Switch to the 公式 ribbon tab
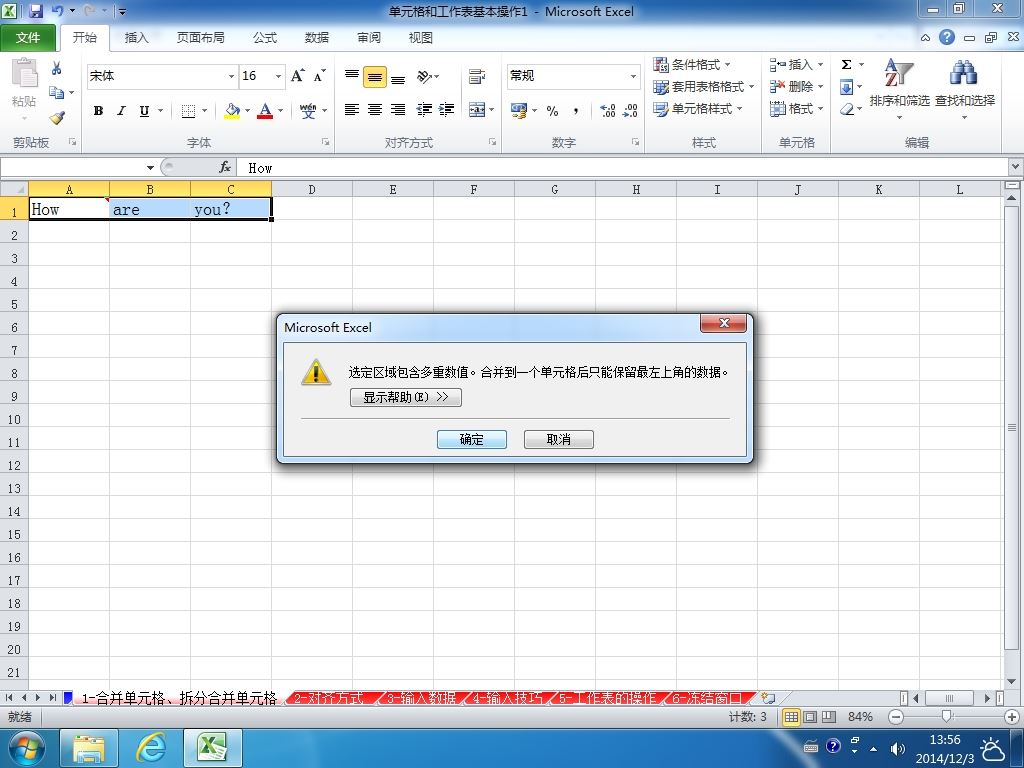 point(265,38)
